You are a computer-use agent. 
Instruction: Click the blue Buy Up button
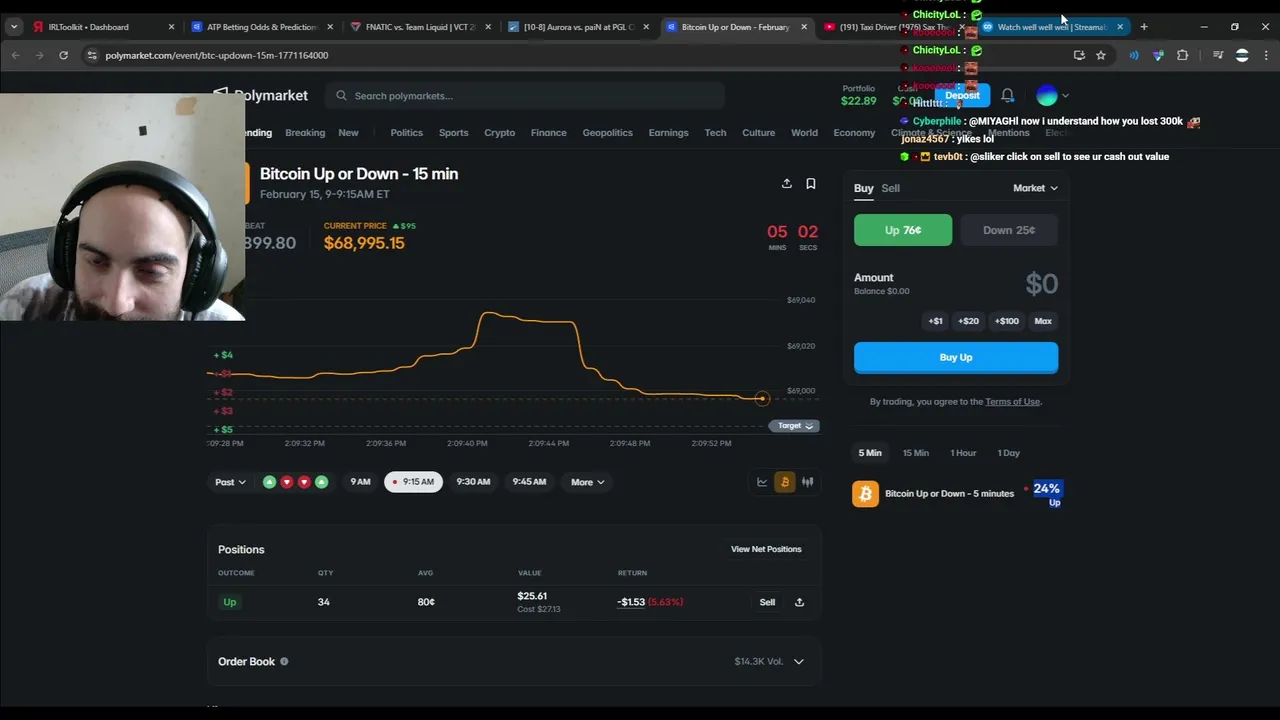956,357
